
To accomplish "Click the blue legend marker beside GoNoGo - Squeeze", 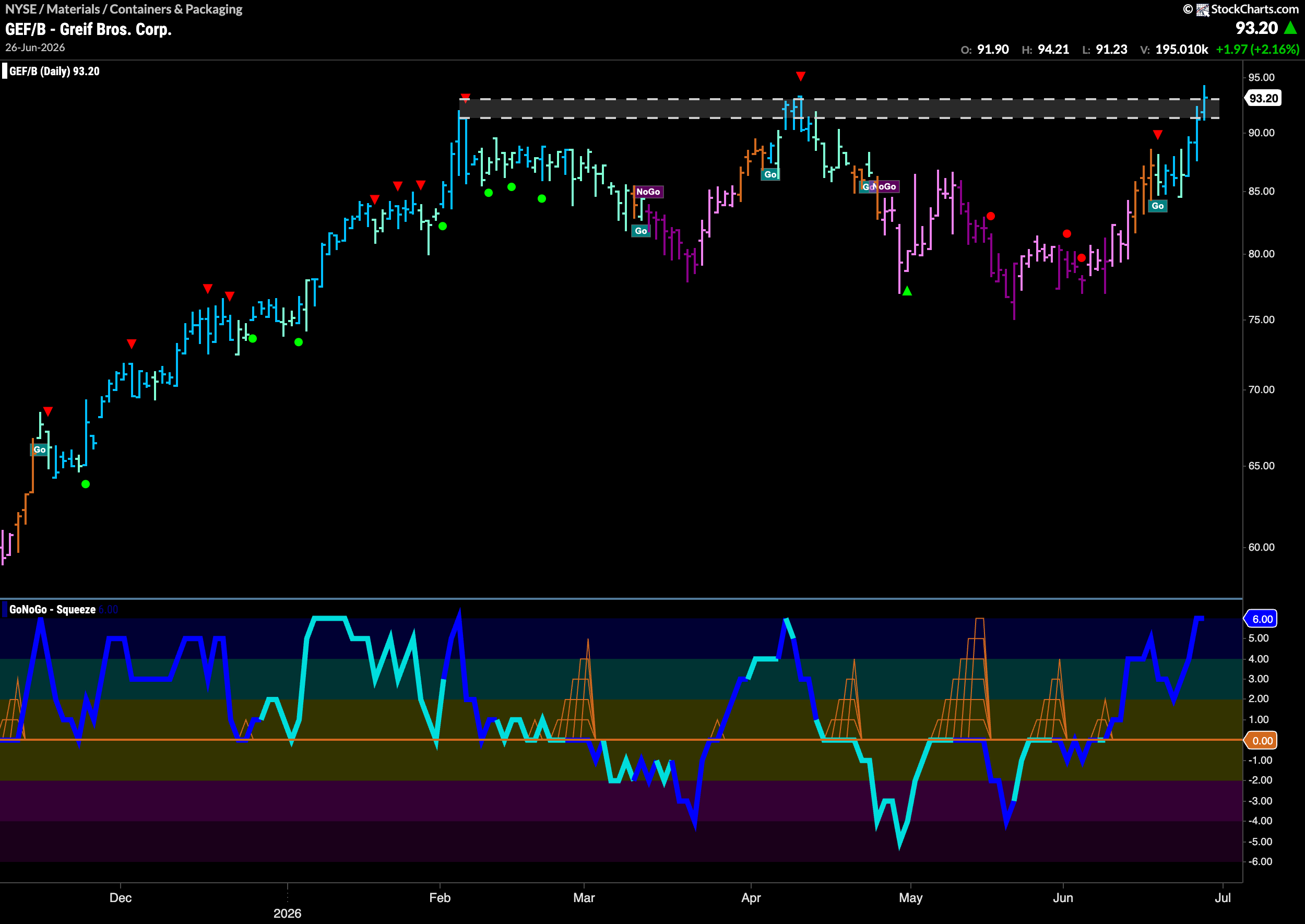I will coord(5,609).
